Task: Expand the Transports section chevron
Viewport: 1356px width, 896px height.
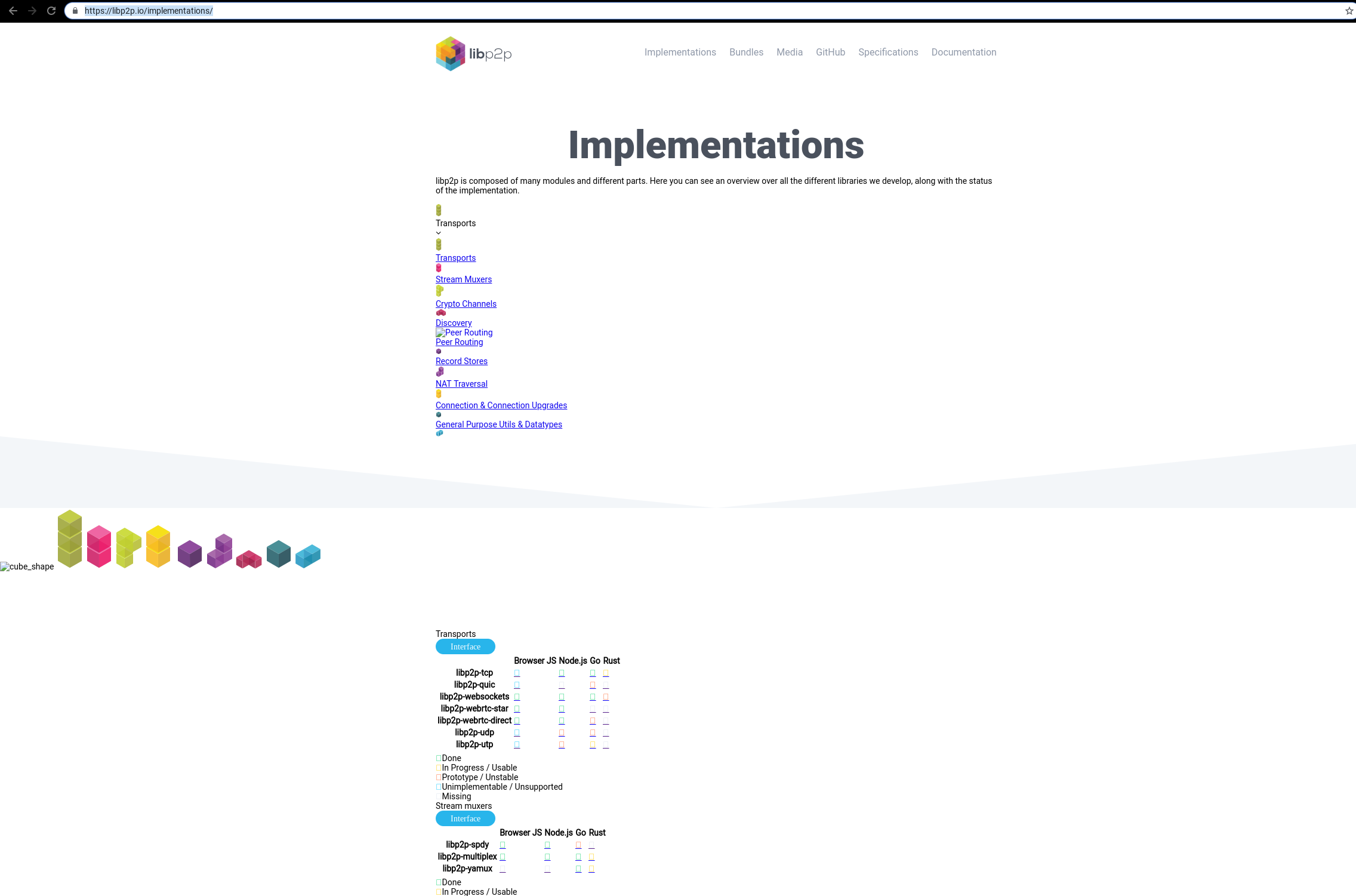Action: [x=439, y=233]
